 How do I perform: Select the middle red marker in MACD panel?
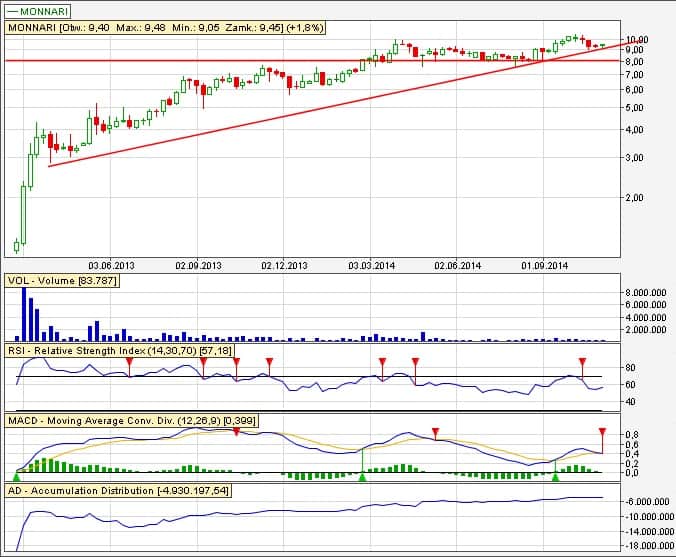click(435, 432)
